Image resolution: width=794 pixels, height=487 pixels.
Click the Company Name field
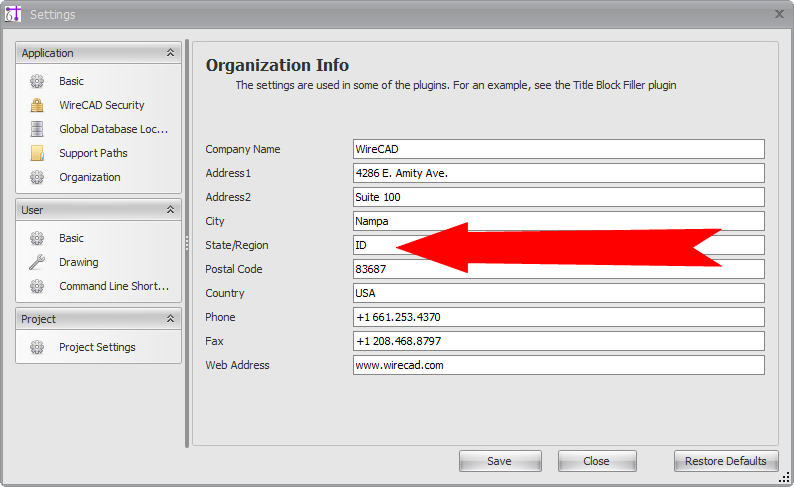tap(559, 149)
